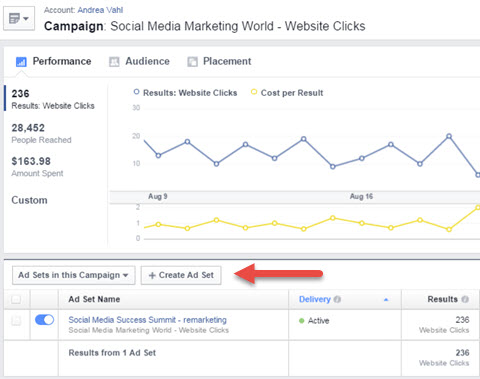480x379 pixels.
Task: Open the report layout dropdown icon
Action: pos(19,18)
